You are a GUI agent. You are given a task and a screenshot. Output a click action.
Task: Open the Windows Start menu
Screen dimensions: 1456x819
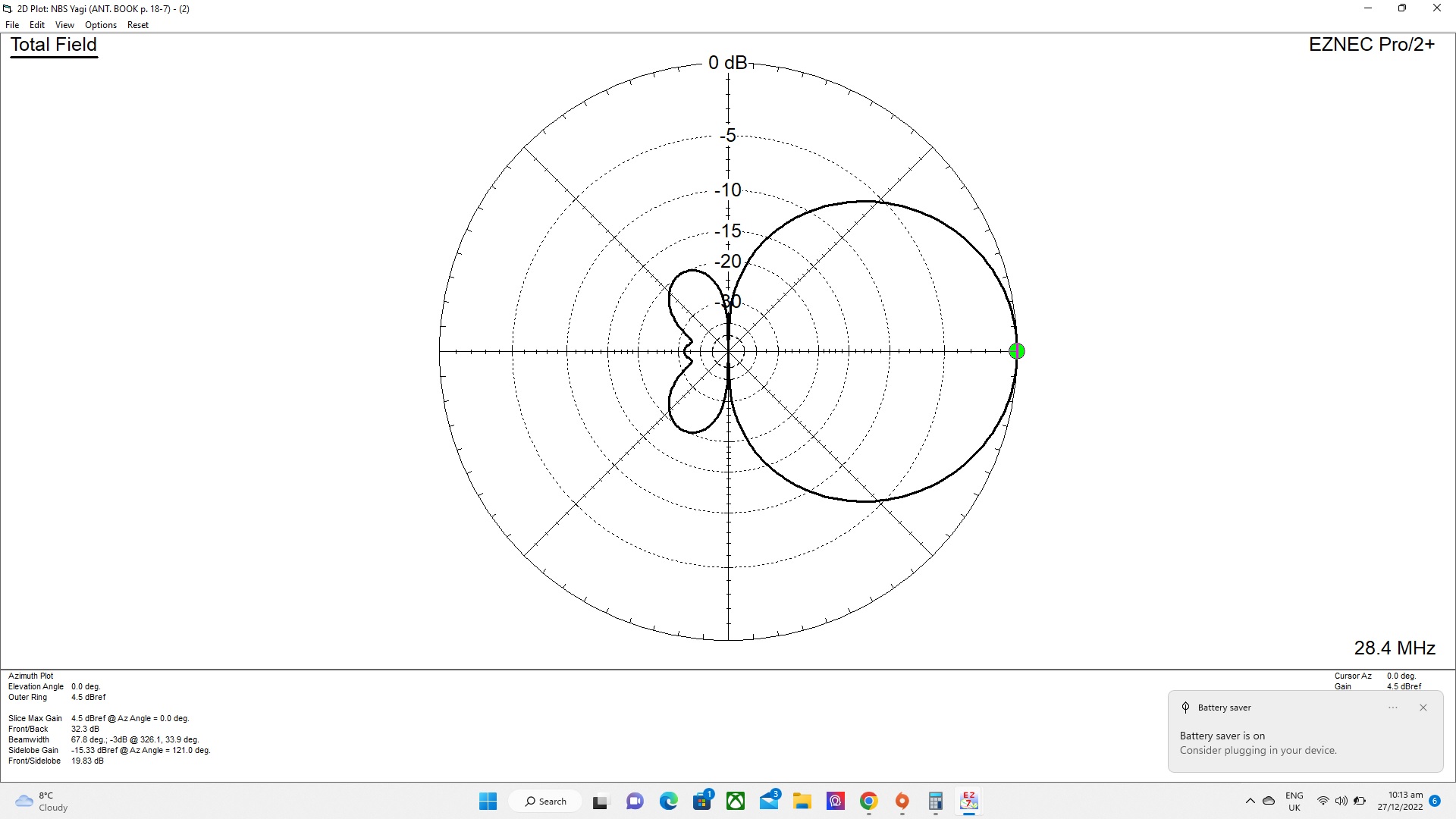[488, 801]
